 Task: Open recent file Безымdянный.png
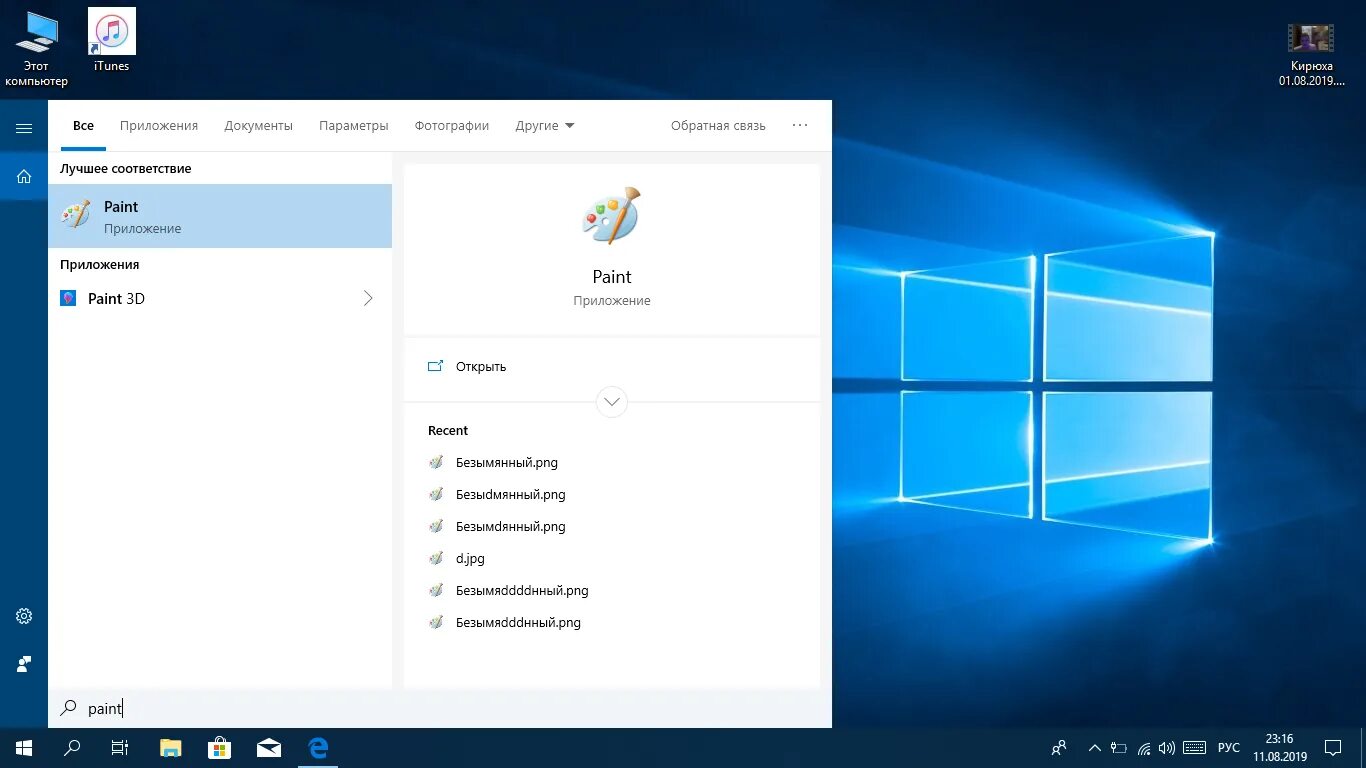pos(511,527)
